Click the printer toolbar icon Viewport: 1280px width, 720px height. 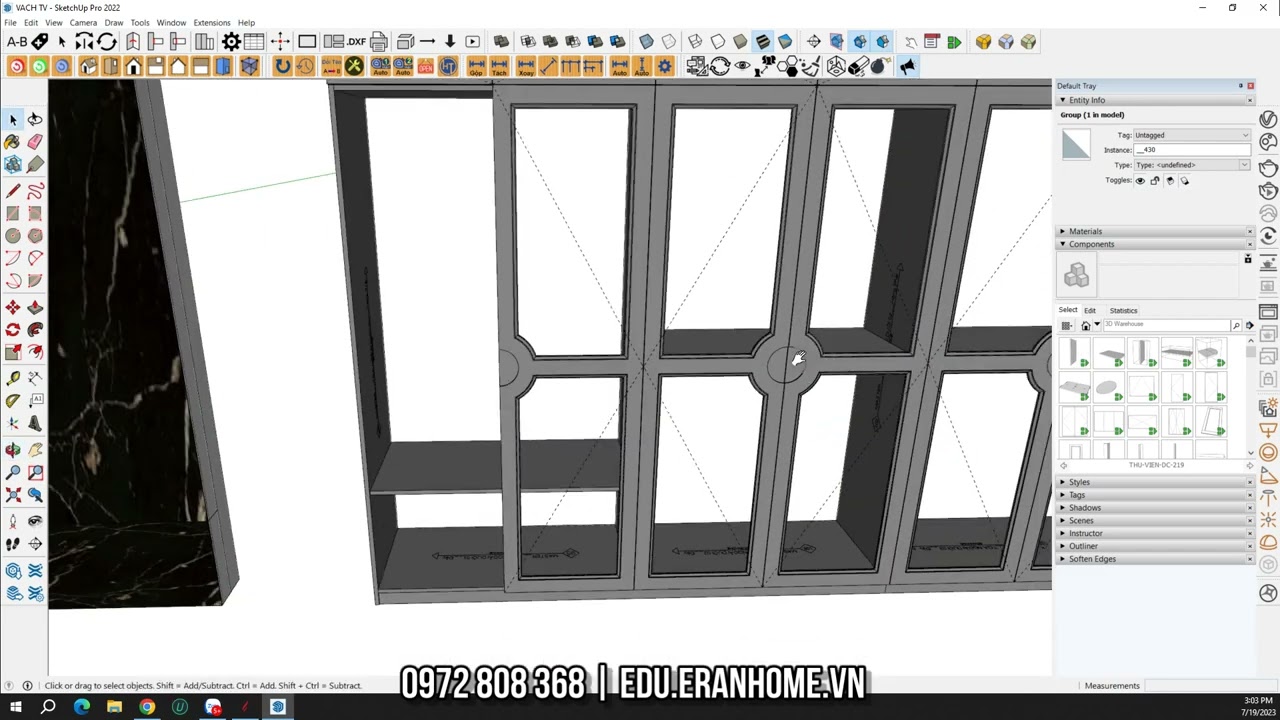378,42
